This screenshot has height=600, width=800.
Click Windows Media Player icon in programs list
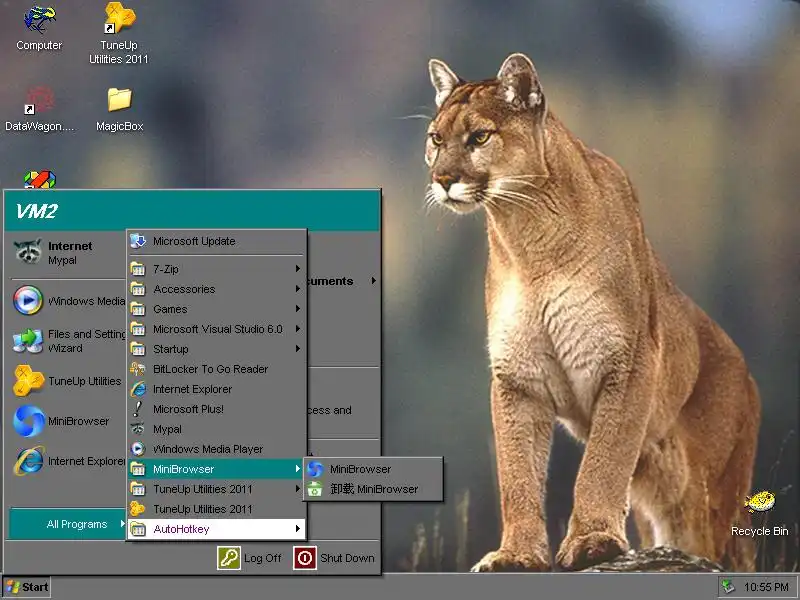[138, 449]
